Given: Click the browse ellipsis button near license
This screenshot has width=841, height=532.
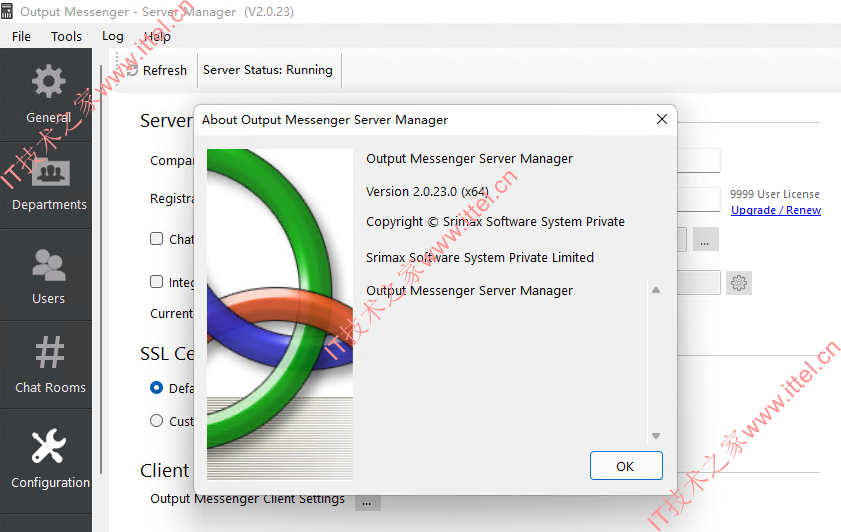Looking at the screenshot, I should (705, 239).
